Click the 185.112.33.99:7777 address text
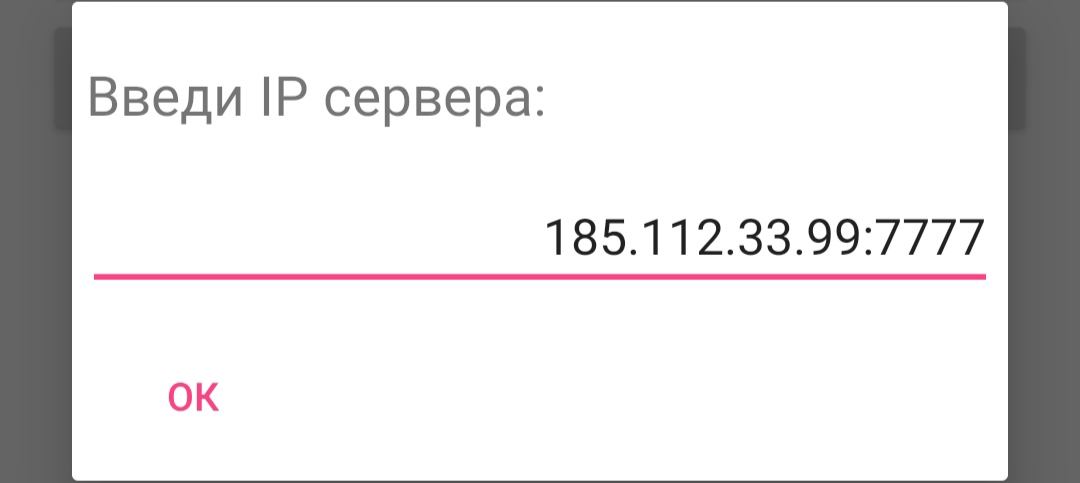 click(764, 240)
